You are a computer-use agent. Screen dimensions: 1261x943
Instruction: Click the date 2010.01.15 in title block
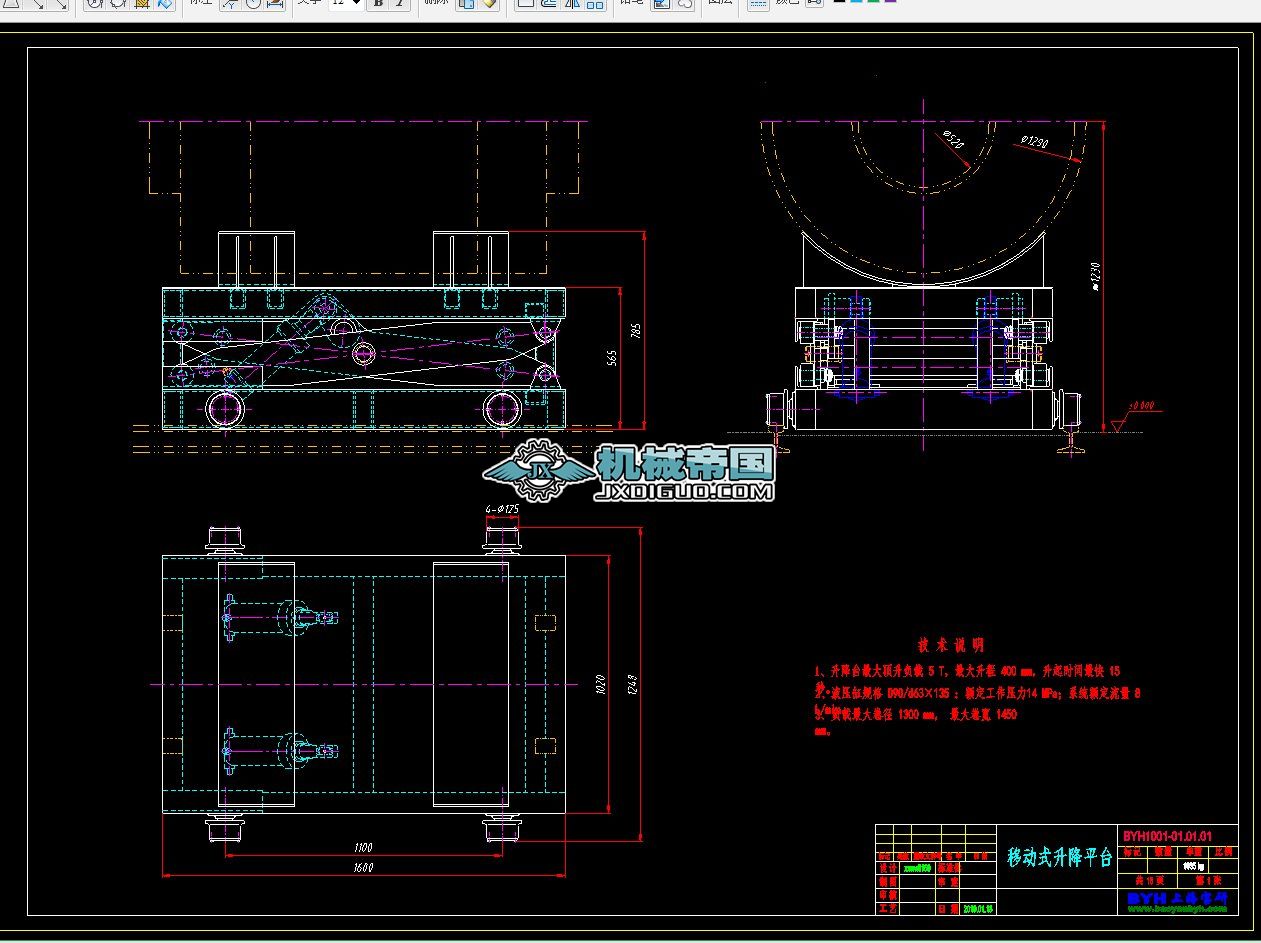click(978, 910)
